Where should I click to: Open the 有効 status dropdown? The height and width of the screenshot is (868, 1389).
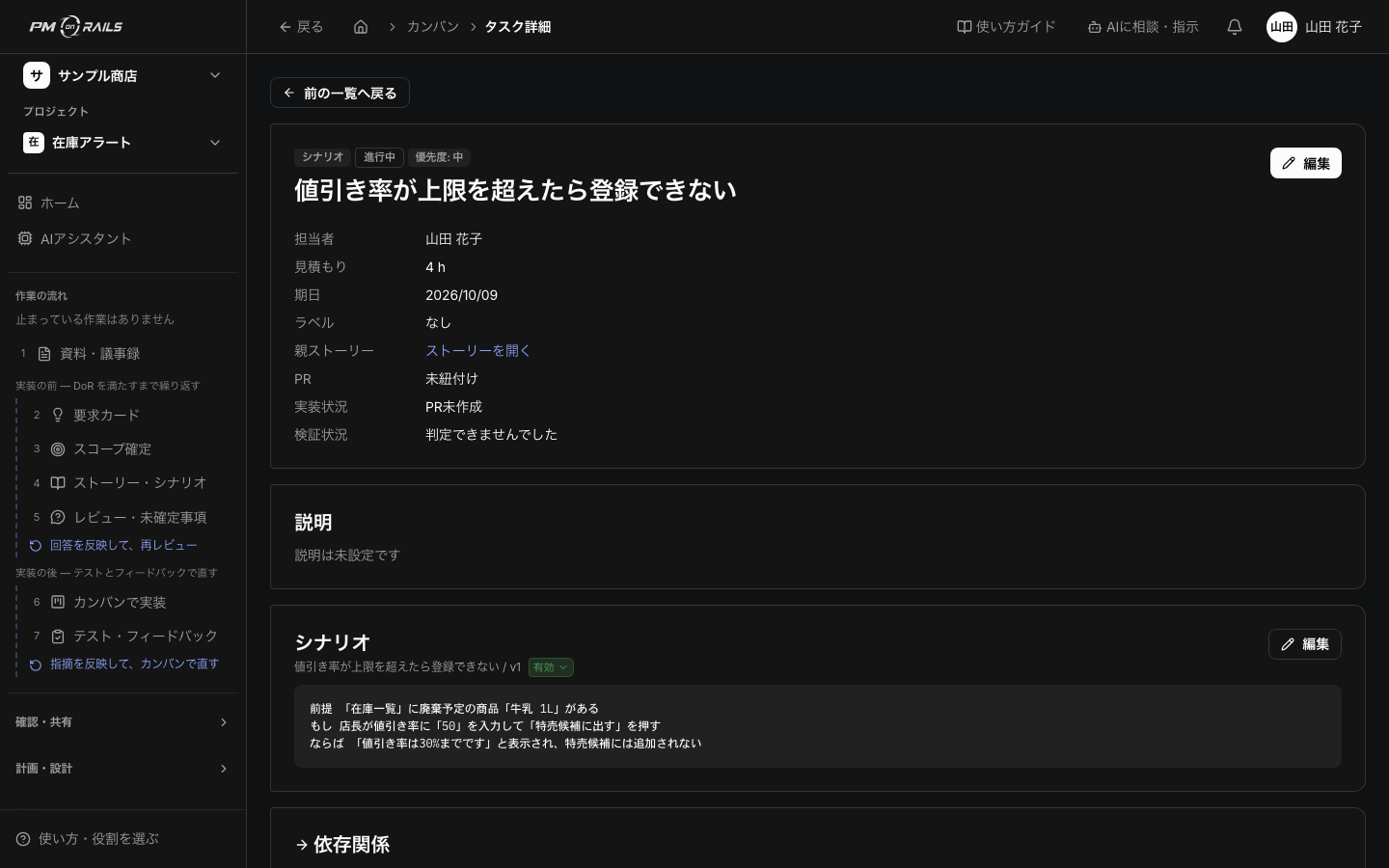(551, 667)
